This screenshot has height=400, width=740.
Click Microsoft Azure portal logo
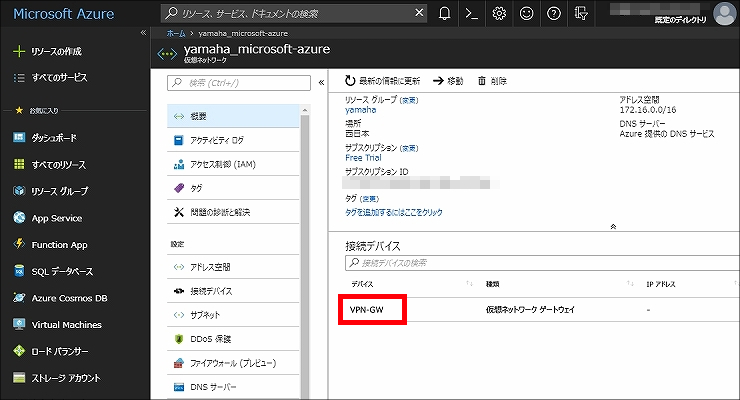pos(64,14)
